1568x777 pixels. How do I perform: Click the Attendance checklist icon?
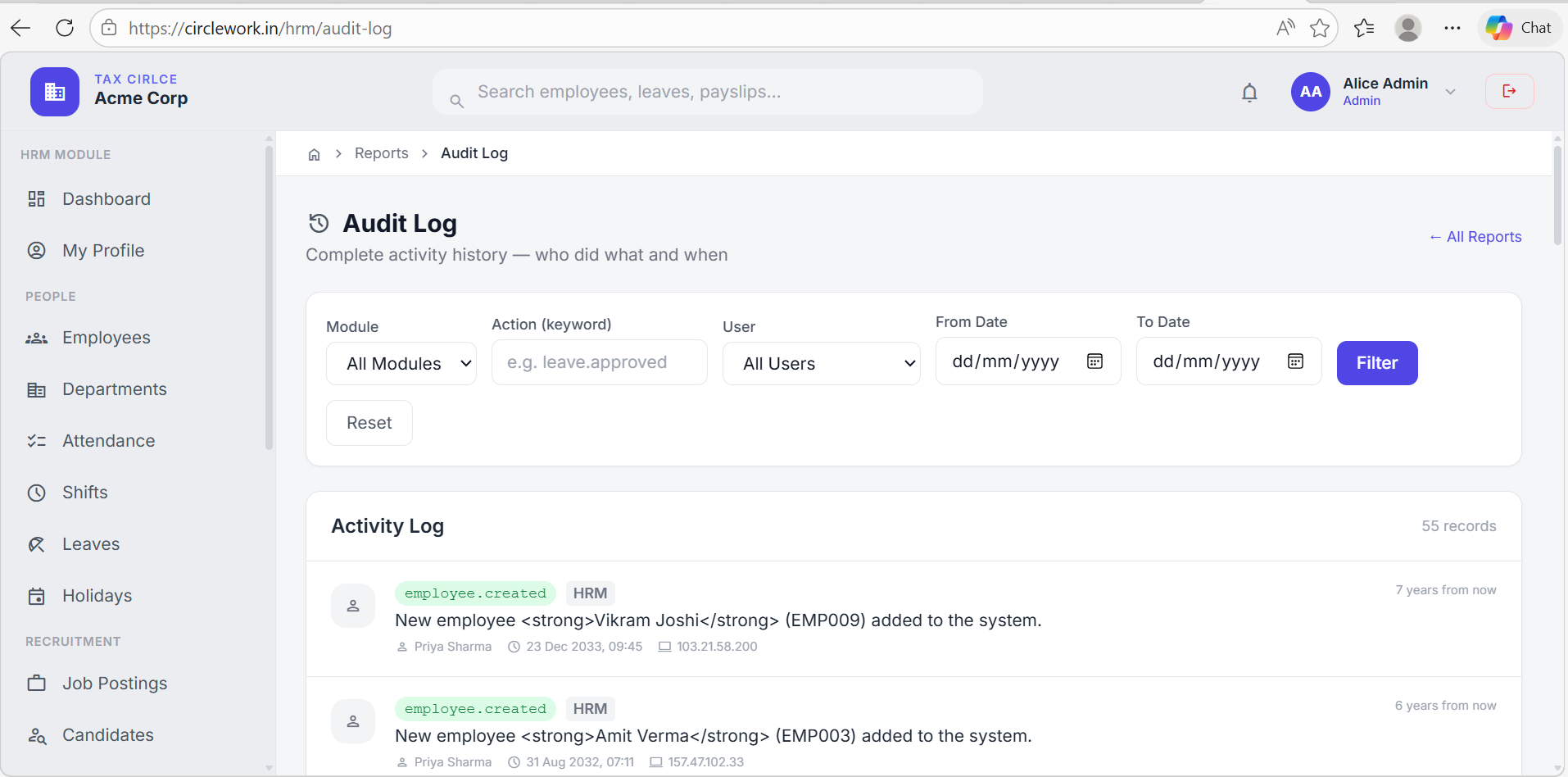click(x=37, y=440)
